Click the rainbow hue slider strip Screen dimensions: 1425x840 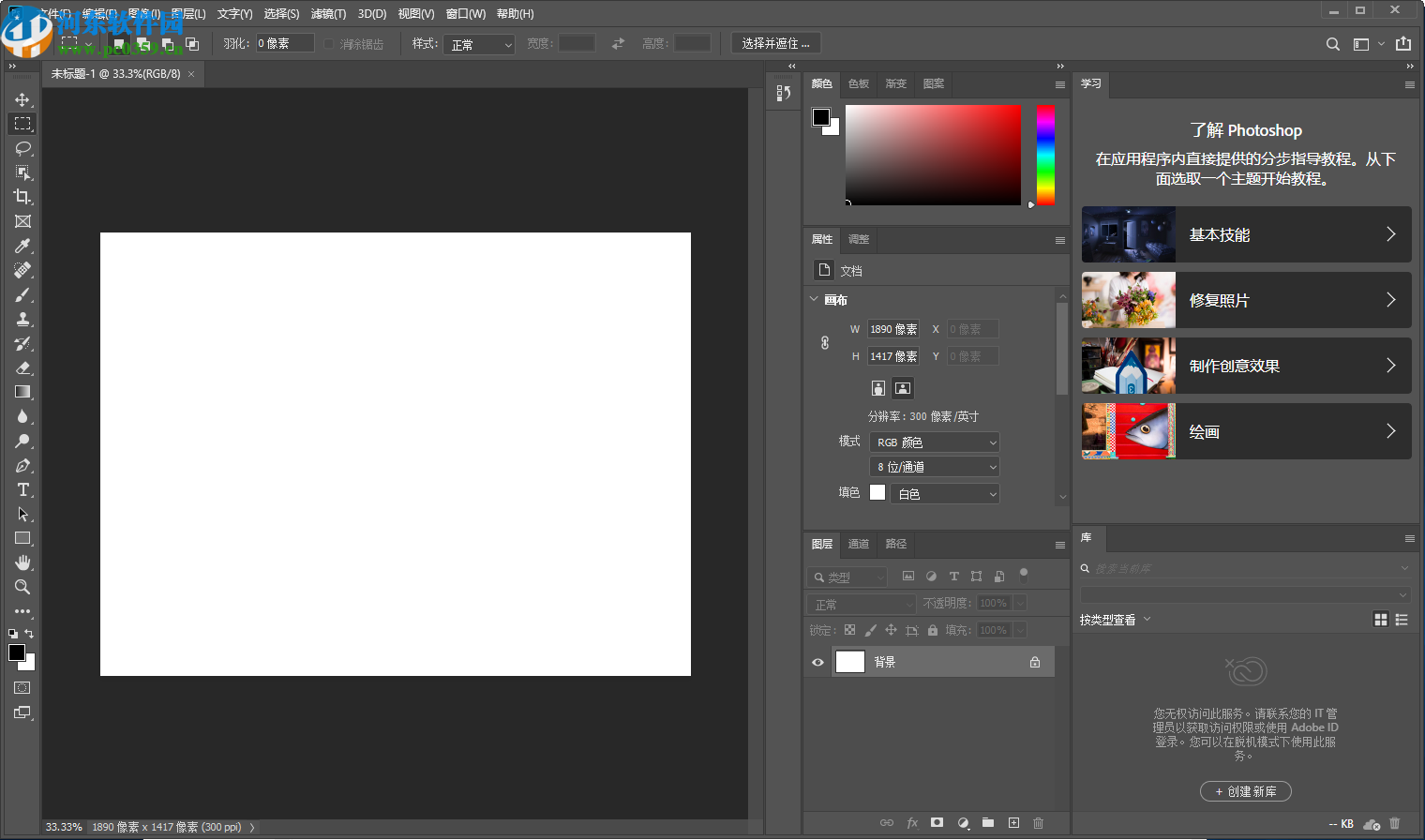[x=1045, y=155]
